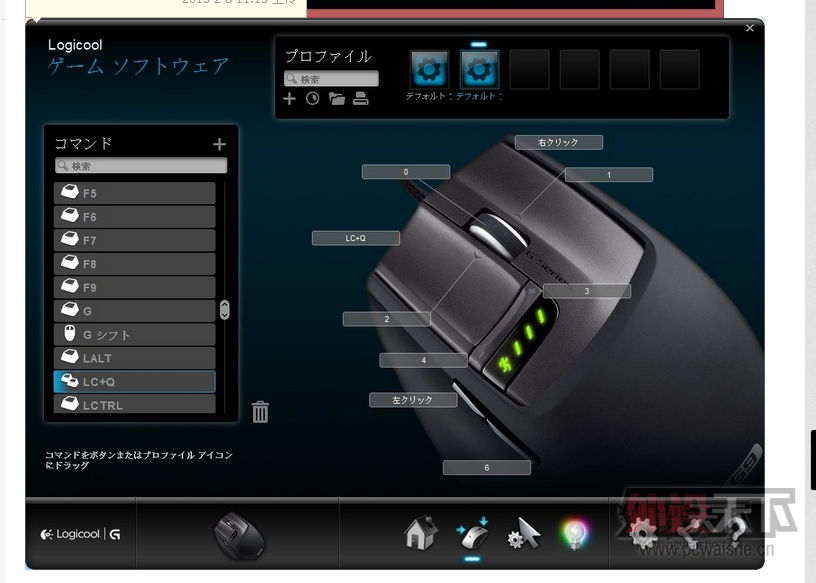Click the mouse device thumbnail in bottom bar

(x=240, y=536)
